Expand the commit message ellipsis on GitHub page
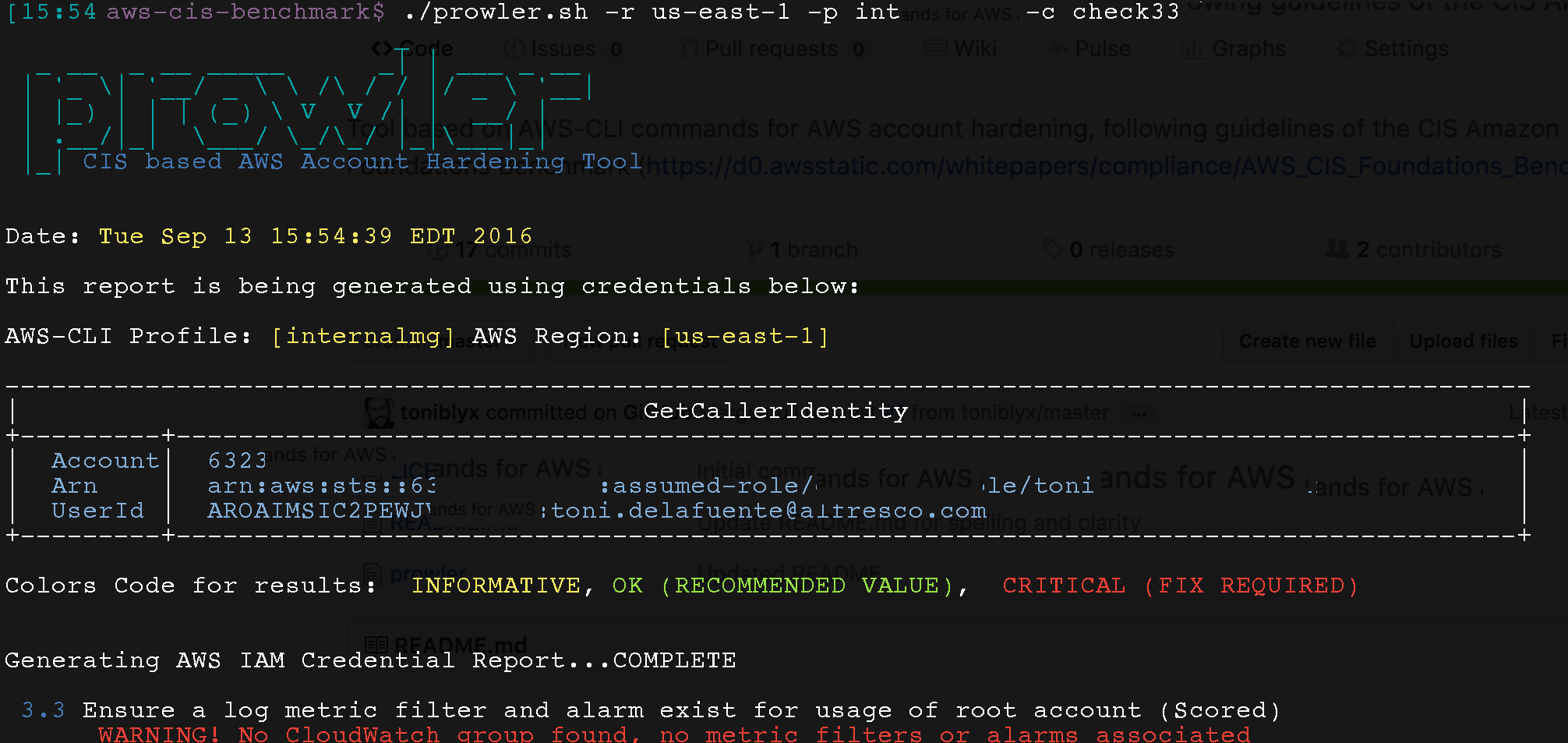Image resolution: width=1568 pixels, height=743 pixels. pyautogui.click(x=1139, y=413)
